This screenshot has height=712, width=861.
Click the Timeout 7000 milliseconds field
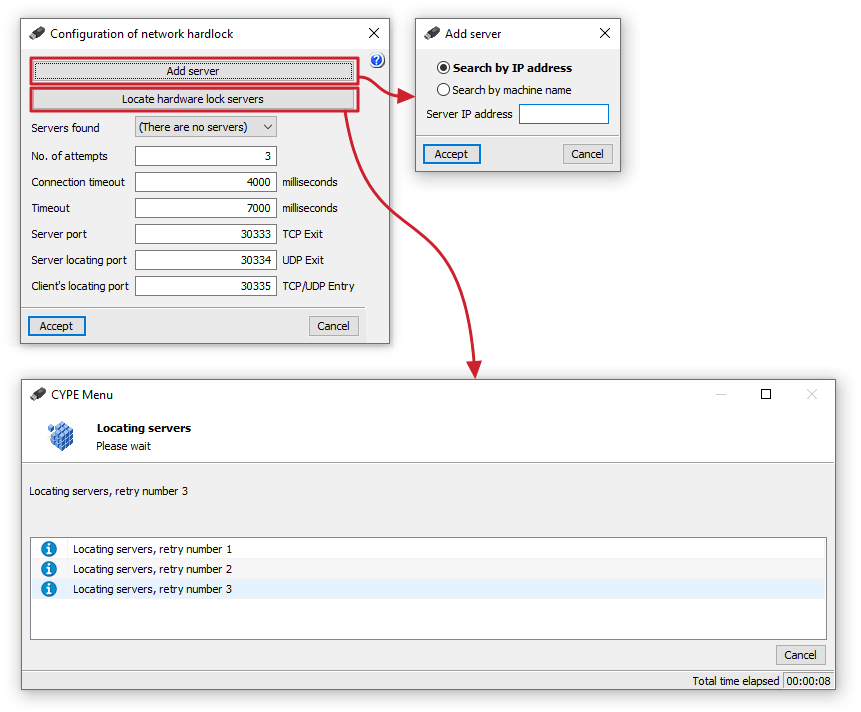[x=206, y=208]
